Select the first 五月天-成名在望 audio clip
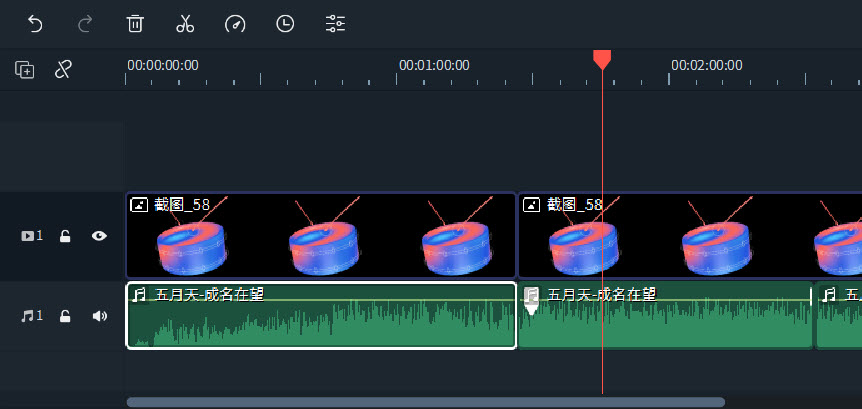The image size is (862, 409). point(321,316)
